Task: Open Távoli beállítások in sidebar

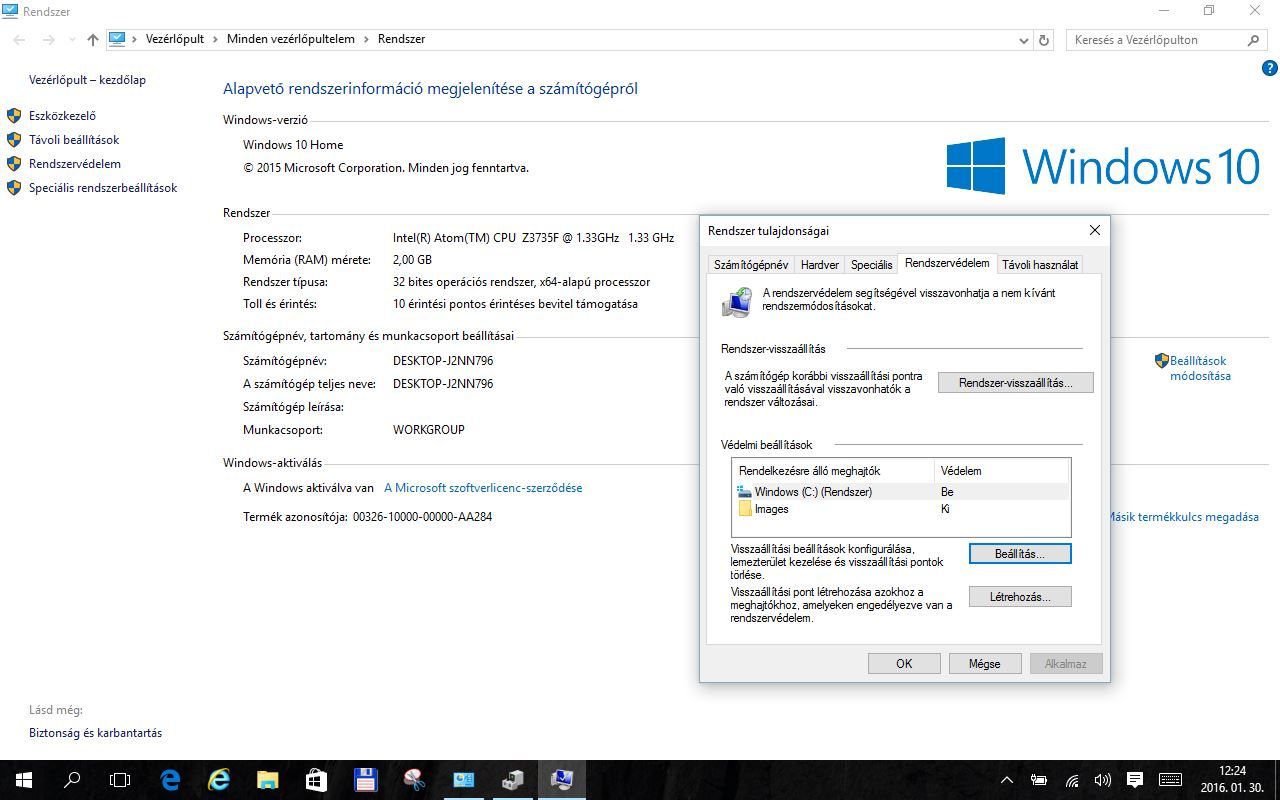Action: [x=74, y=140]
